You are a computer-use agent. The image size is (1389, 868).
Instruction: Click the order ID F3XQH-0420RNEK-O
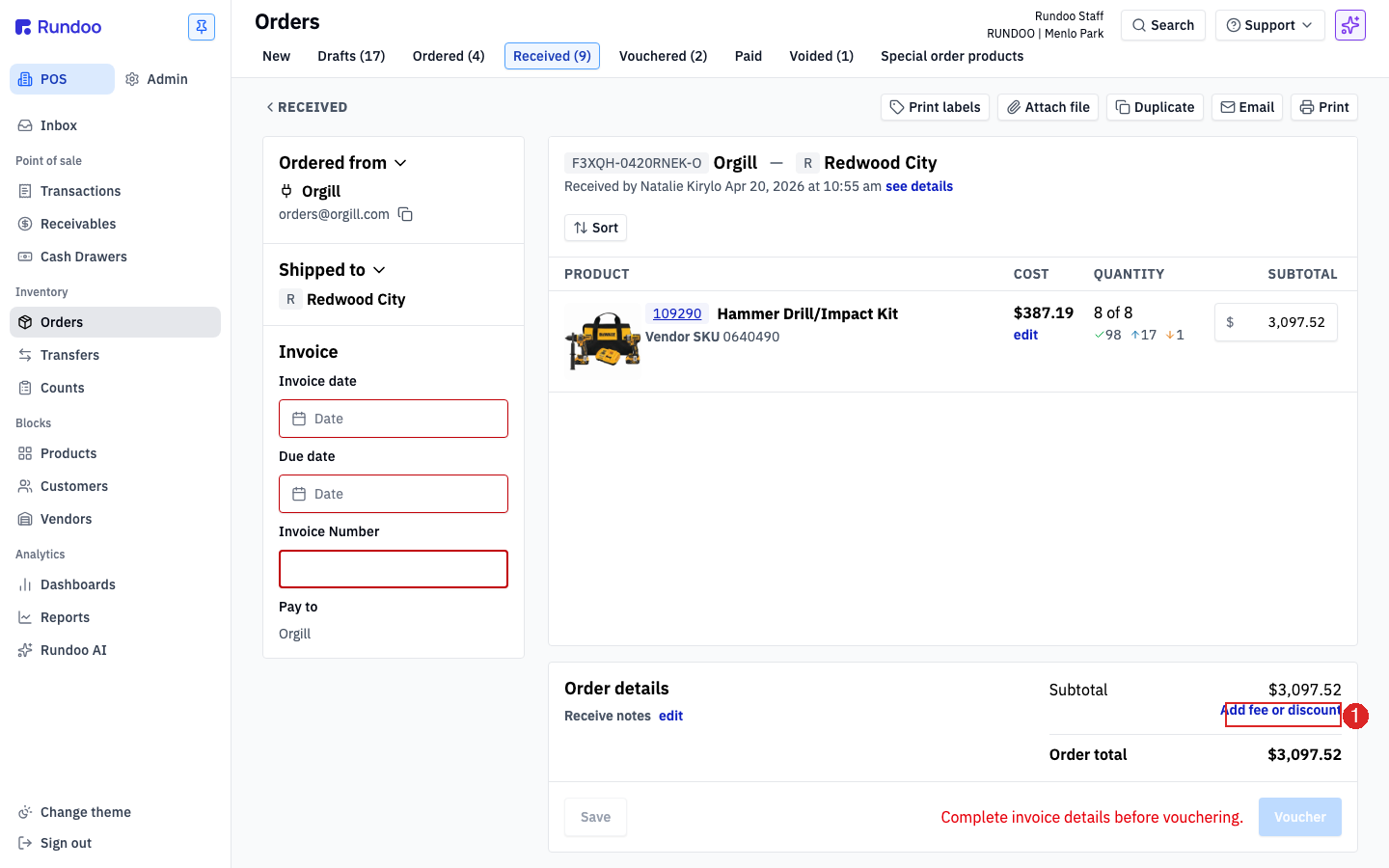tap(637, 163)
